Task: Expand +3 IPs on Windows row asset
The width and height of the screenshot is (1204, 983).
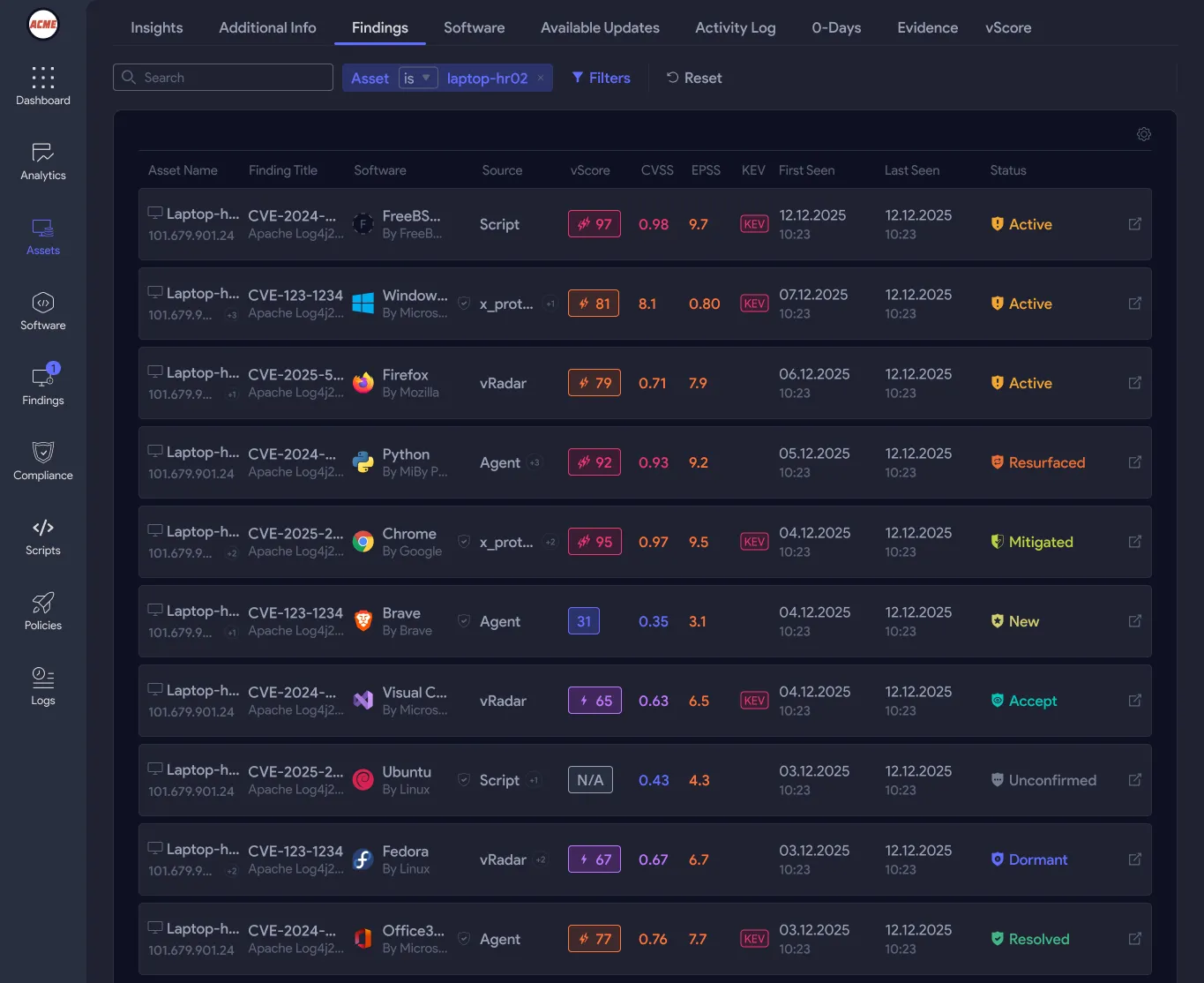Action: click(x=232, y=315)
